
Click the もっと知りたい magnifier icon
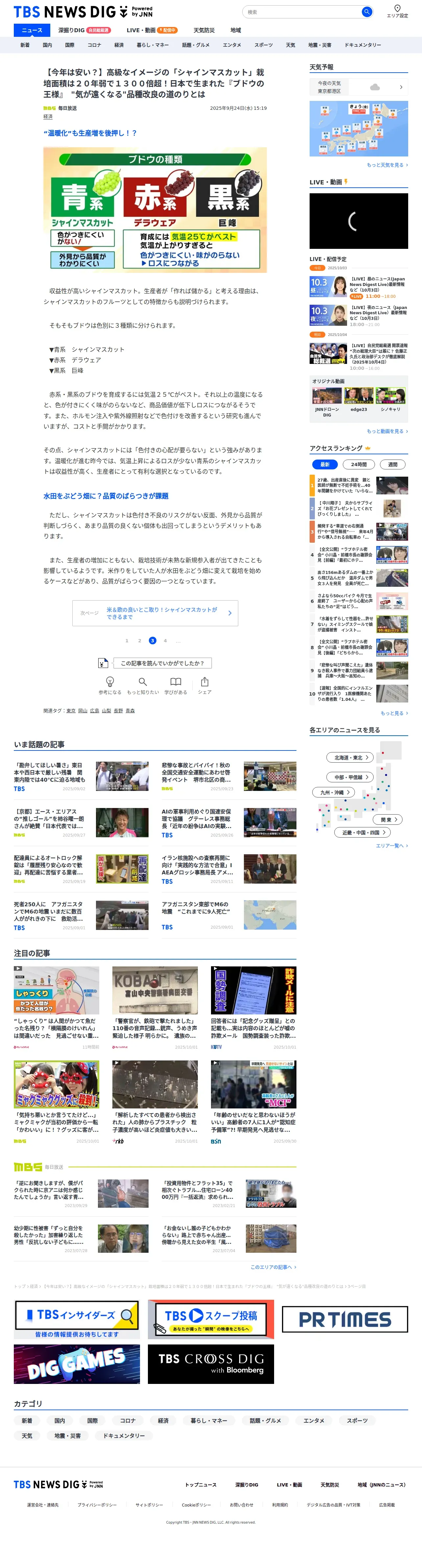click(x=143, y=681)
